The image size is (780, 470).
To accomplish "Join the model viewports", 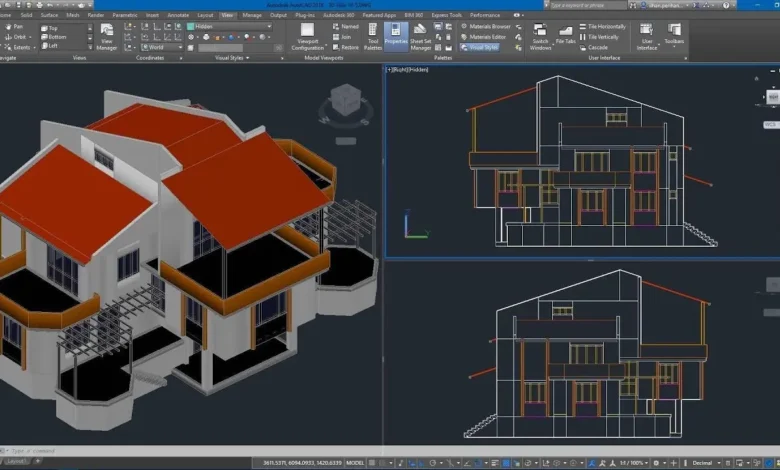I will point(342,37).
